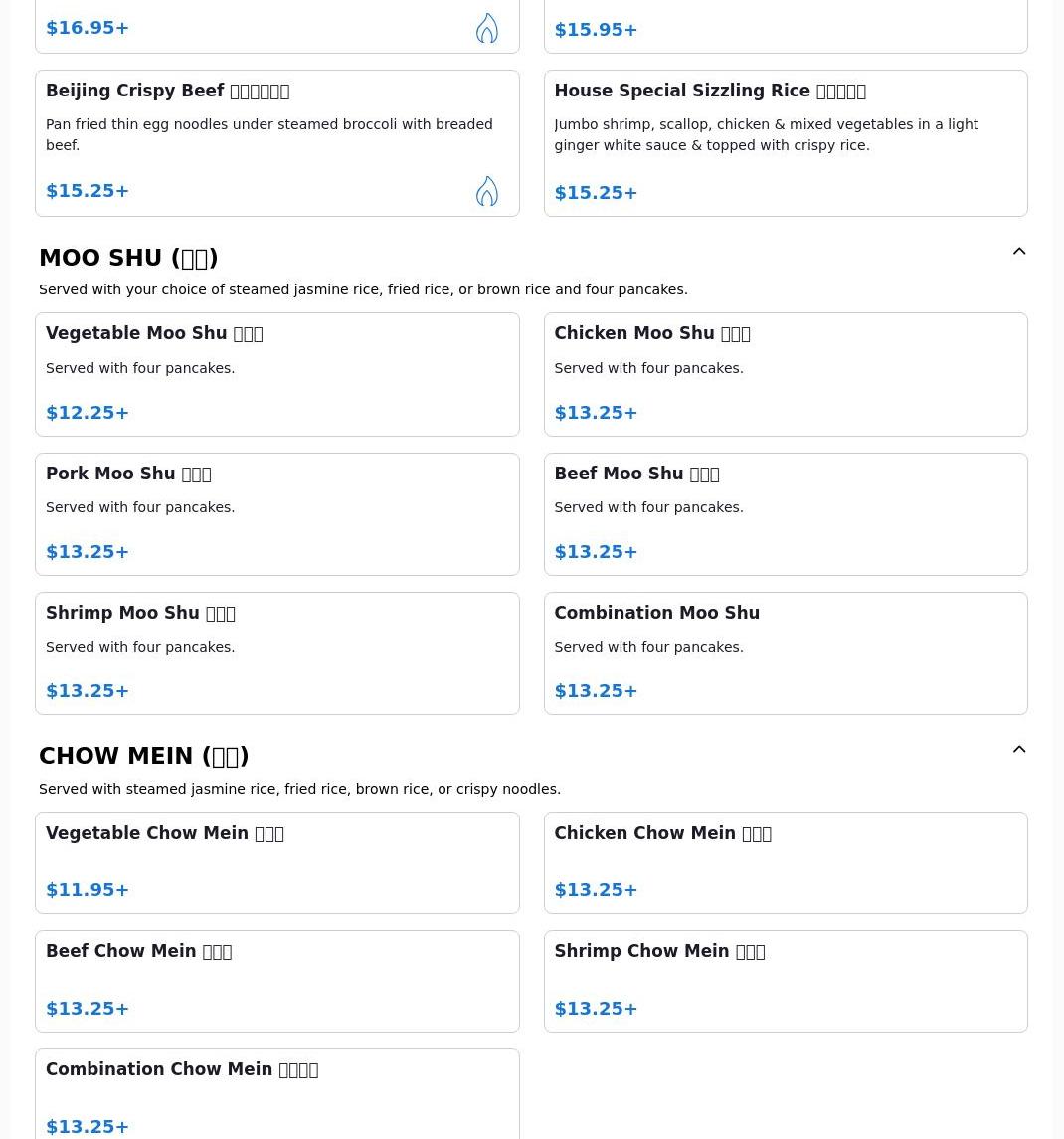Click the flame icon beside the $16.95+ price

tap(486, 28)
